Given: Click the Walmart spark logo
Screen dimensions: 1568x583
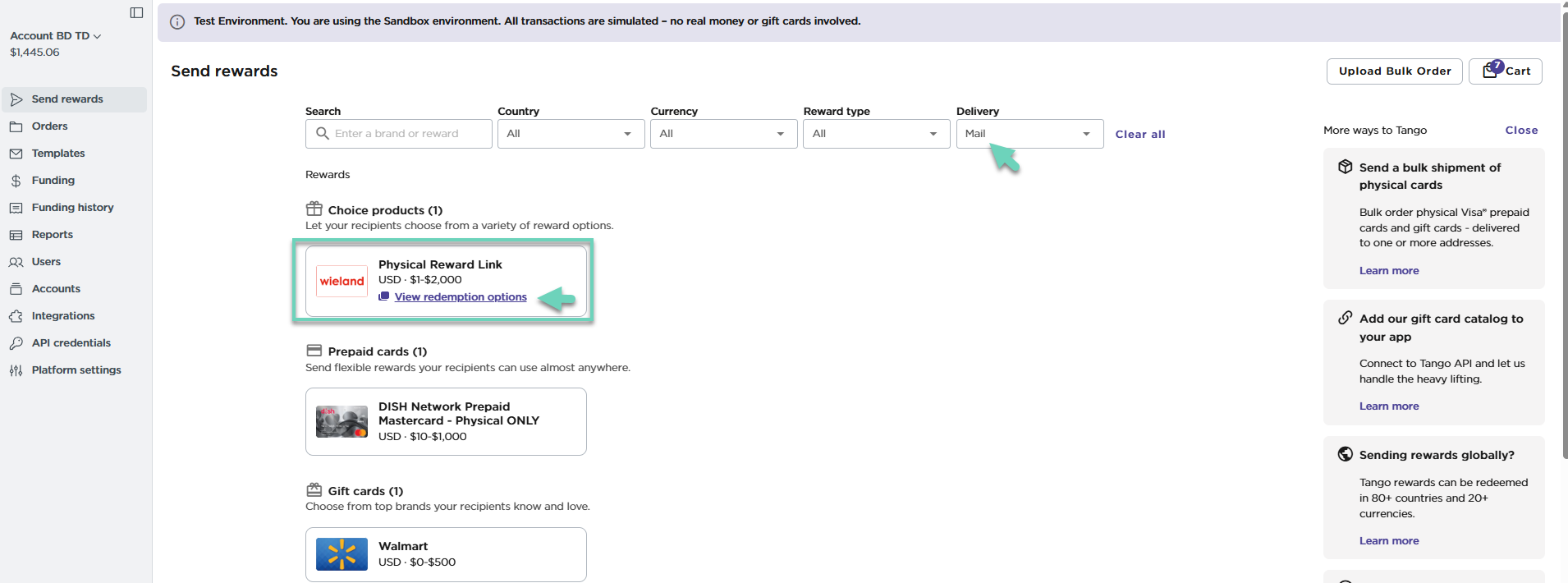Looking at the screenshot, I should [342, 555].
